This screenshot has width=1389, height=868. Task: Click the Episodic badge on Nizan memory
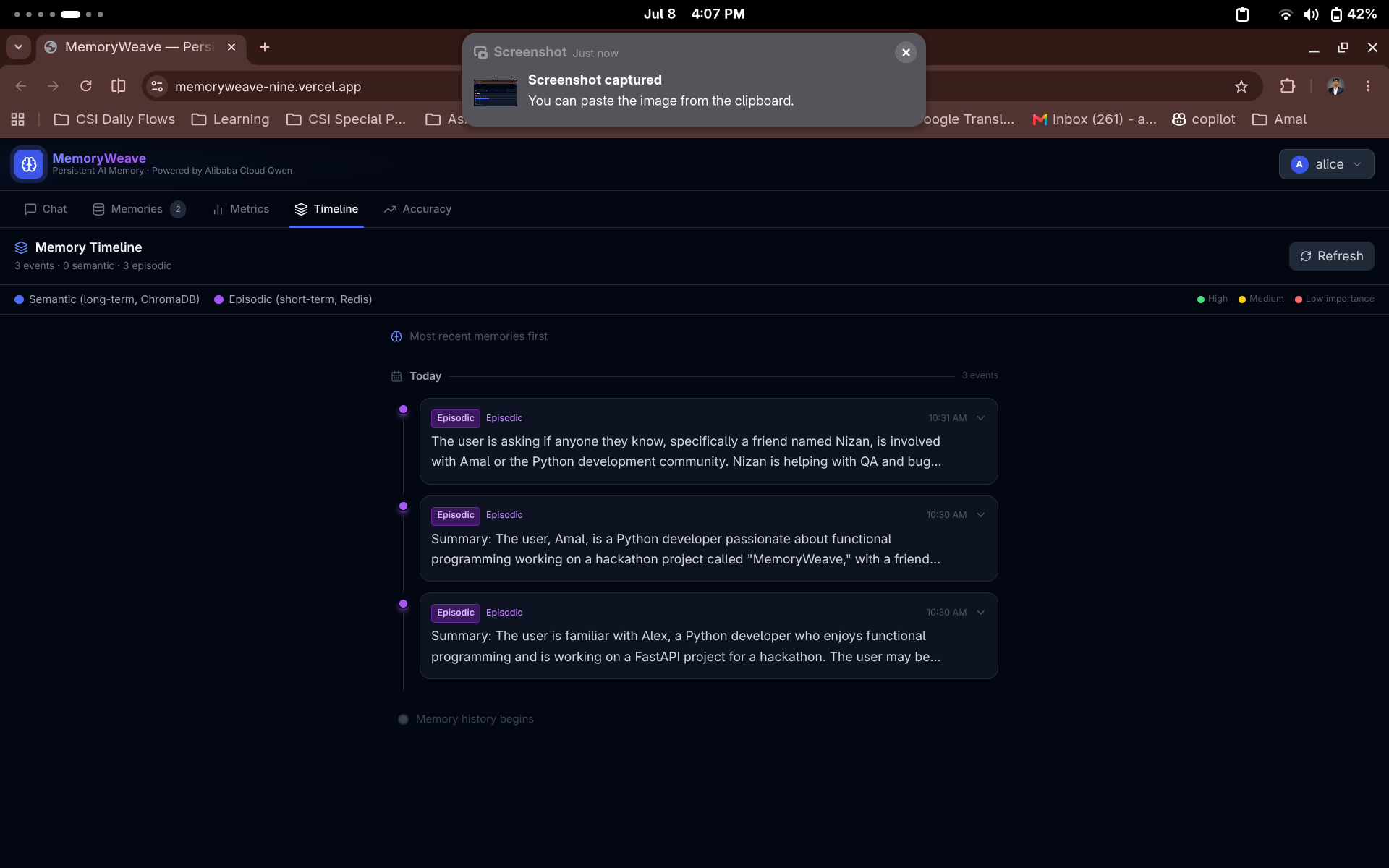pos(456,418)
